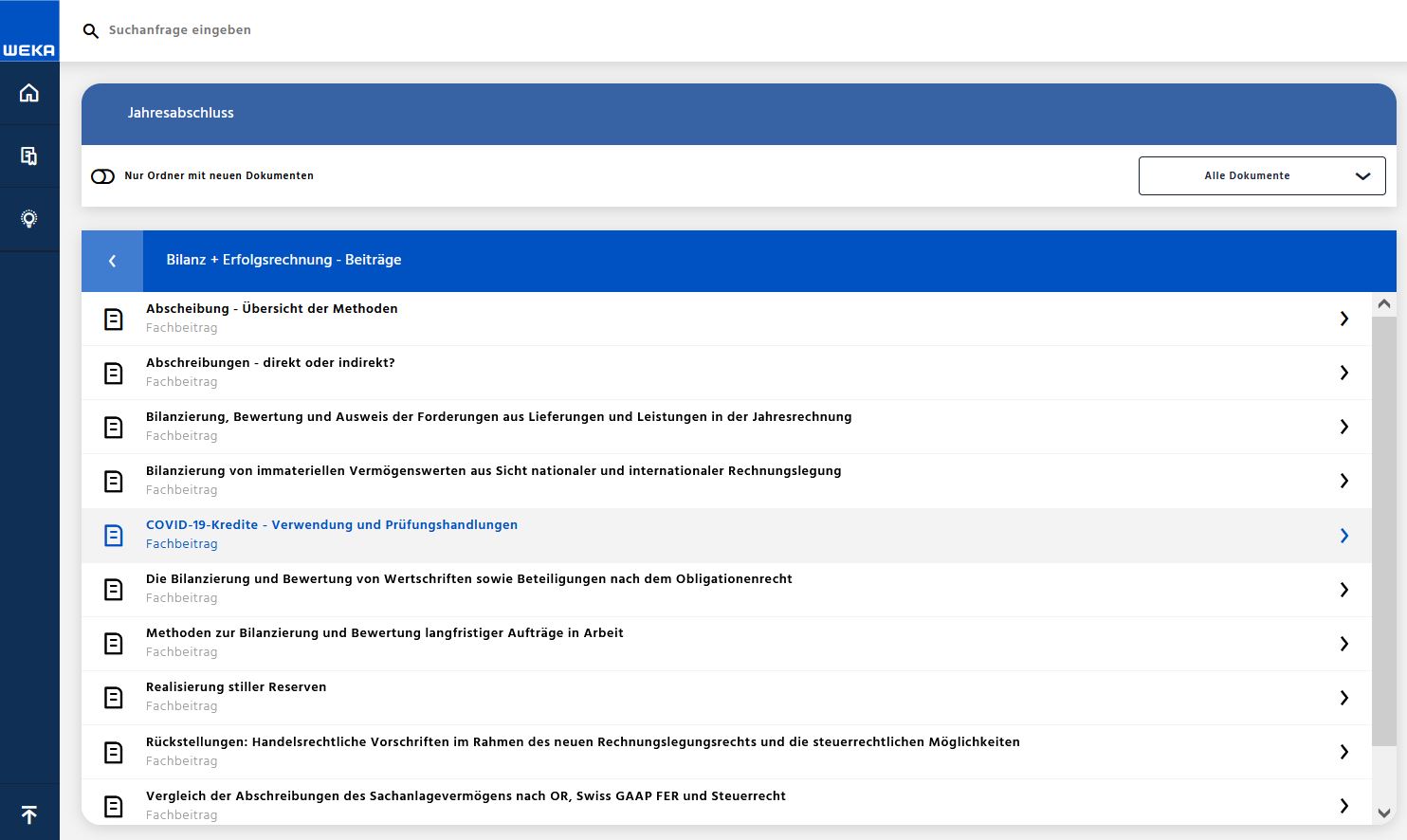Select 'Bilanz + Erfolgsrechnung - Beiträge' folder title
The width and height of the screenshot is (1407, 840).
[x=283, y=260]
